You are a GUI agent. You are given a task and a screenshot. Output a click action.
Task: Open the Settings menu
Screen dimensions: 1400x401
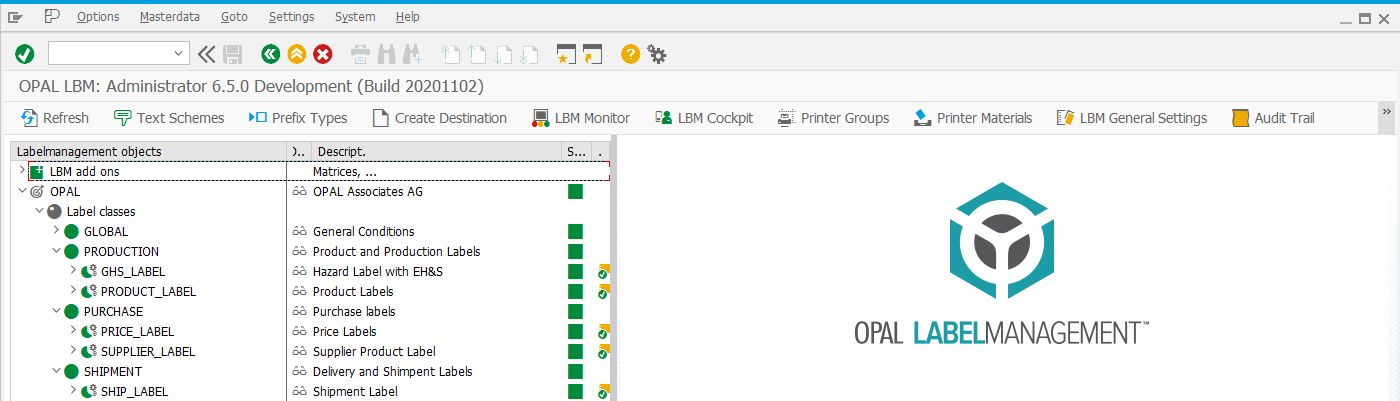(291, 17)
